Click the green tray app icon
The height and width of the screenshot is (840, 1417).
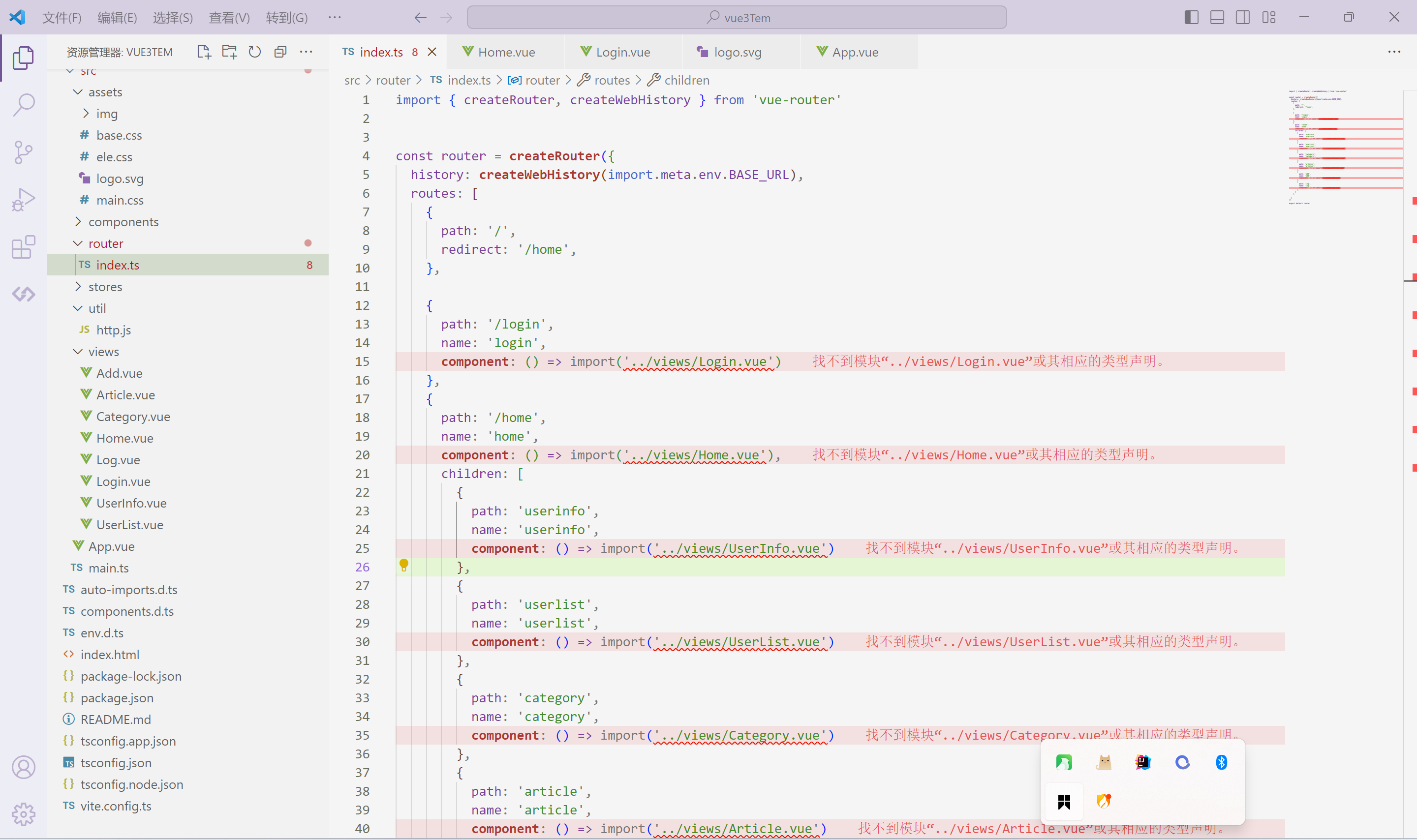pyautogui.click(x=1064, y=762)
